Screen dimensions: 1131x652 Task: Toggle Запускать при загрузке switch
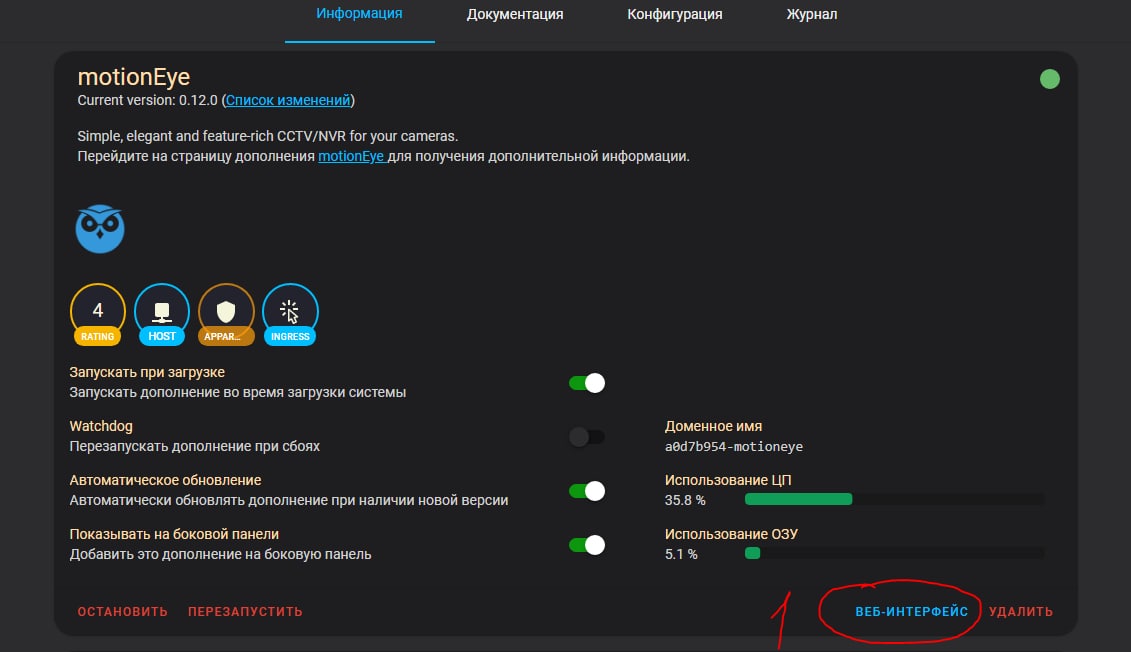[587, 383]
